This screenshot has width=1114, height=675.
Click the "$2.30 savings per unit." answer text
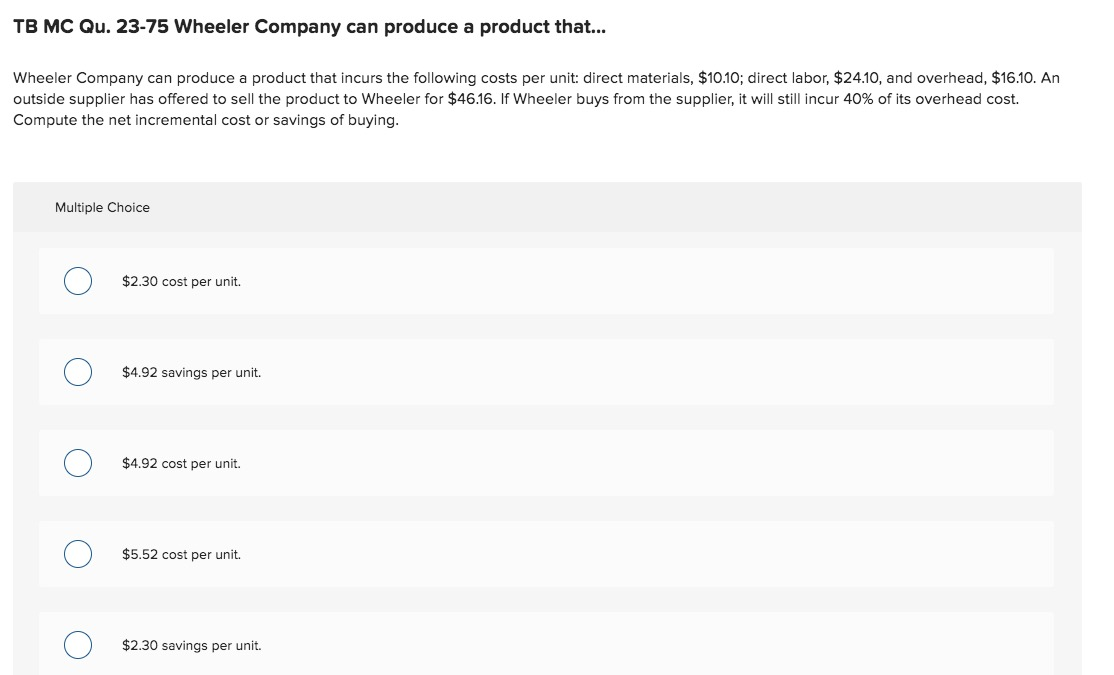click(191, 646)
